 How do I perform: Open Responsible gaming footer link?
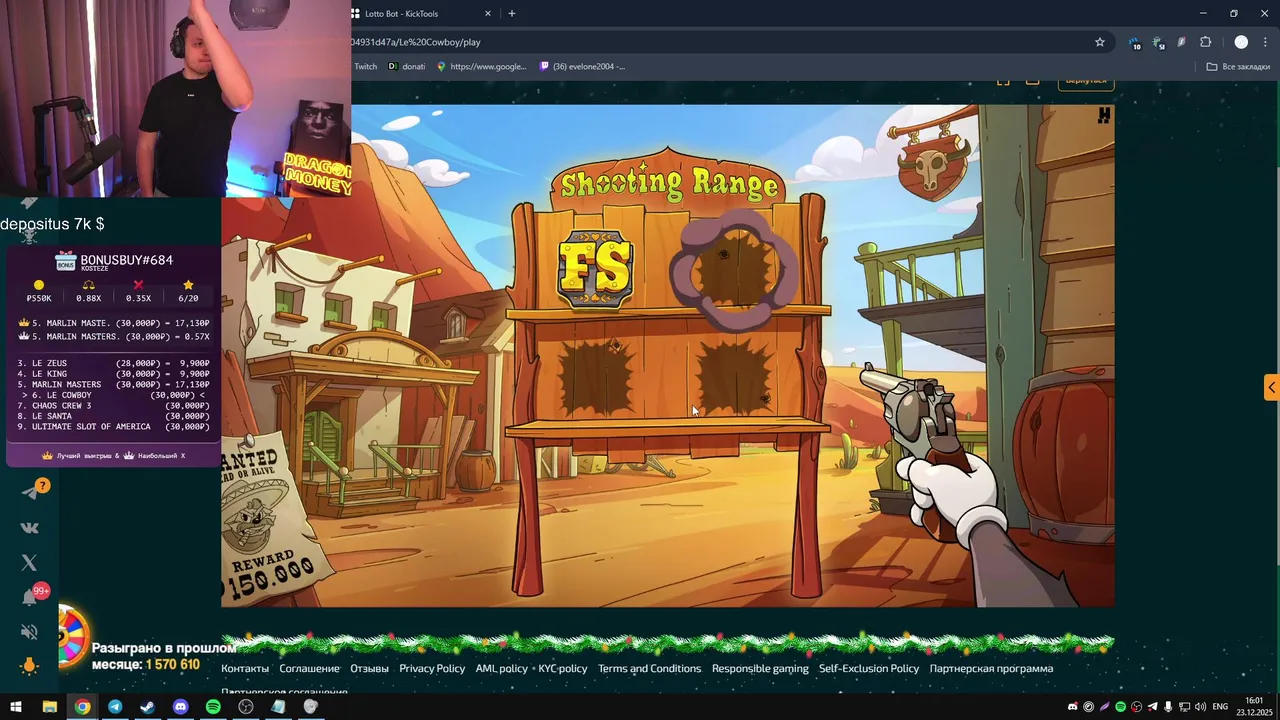(x=760, y=668)
